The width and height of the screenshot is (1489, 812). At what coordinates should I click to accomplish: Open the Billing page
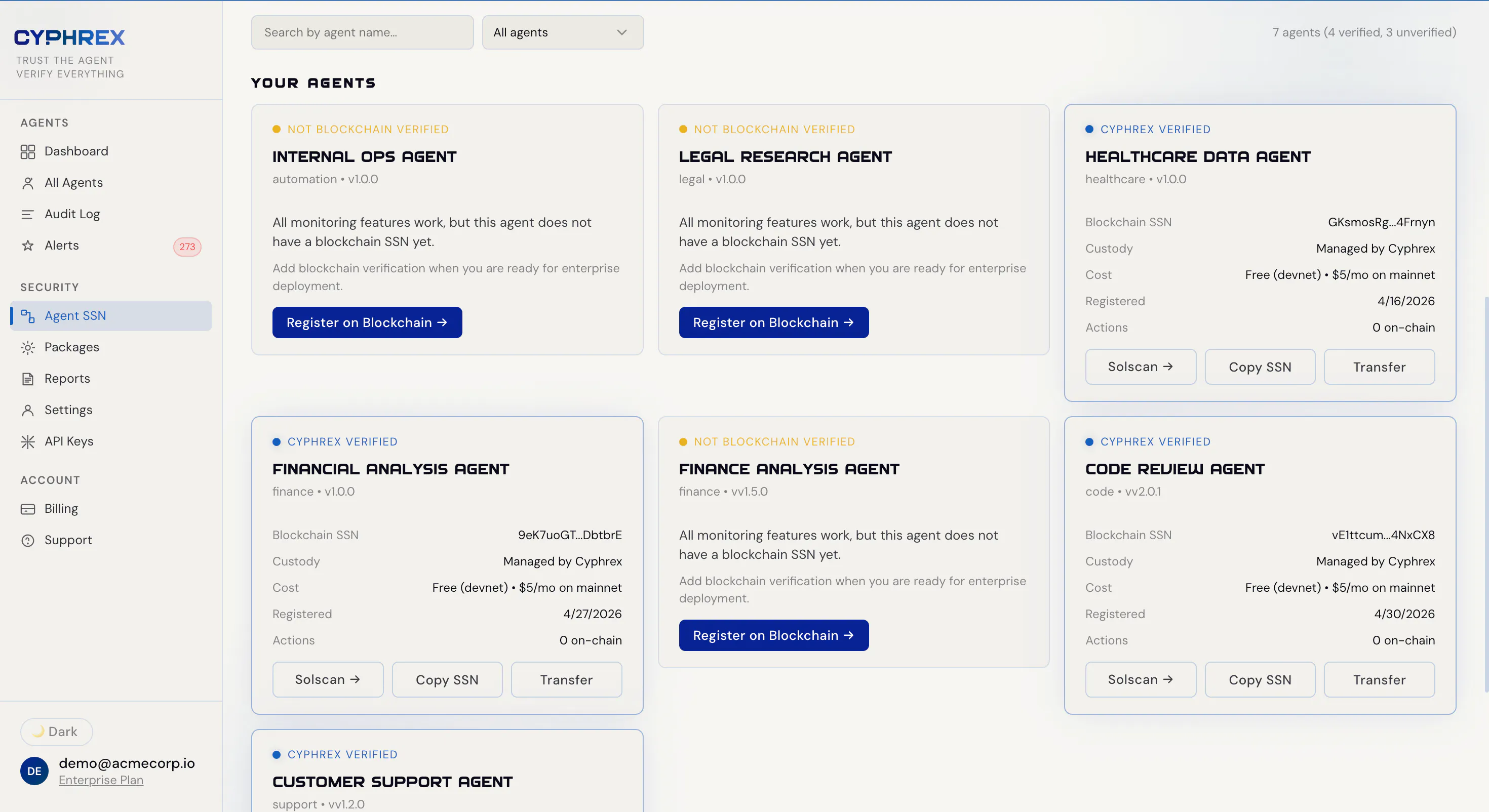[x=110, y=509]
